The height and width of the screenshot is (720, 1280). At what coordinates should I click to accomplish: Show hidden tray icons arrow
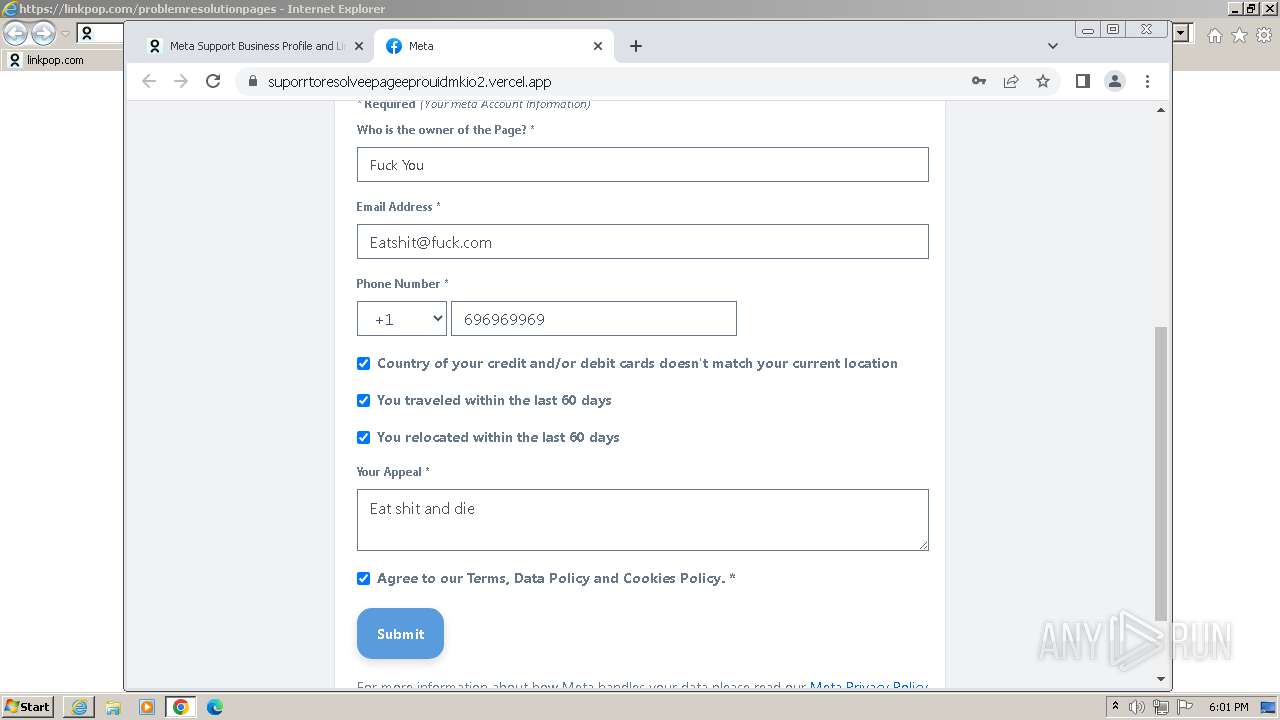tap(1116, 707)
